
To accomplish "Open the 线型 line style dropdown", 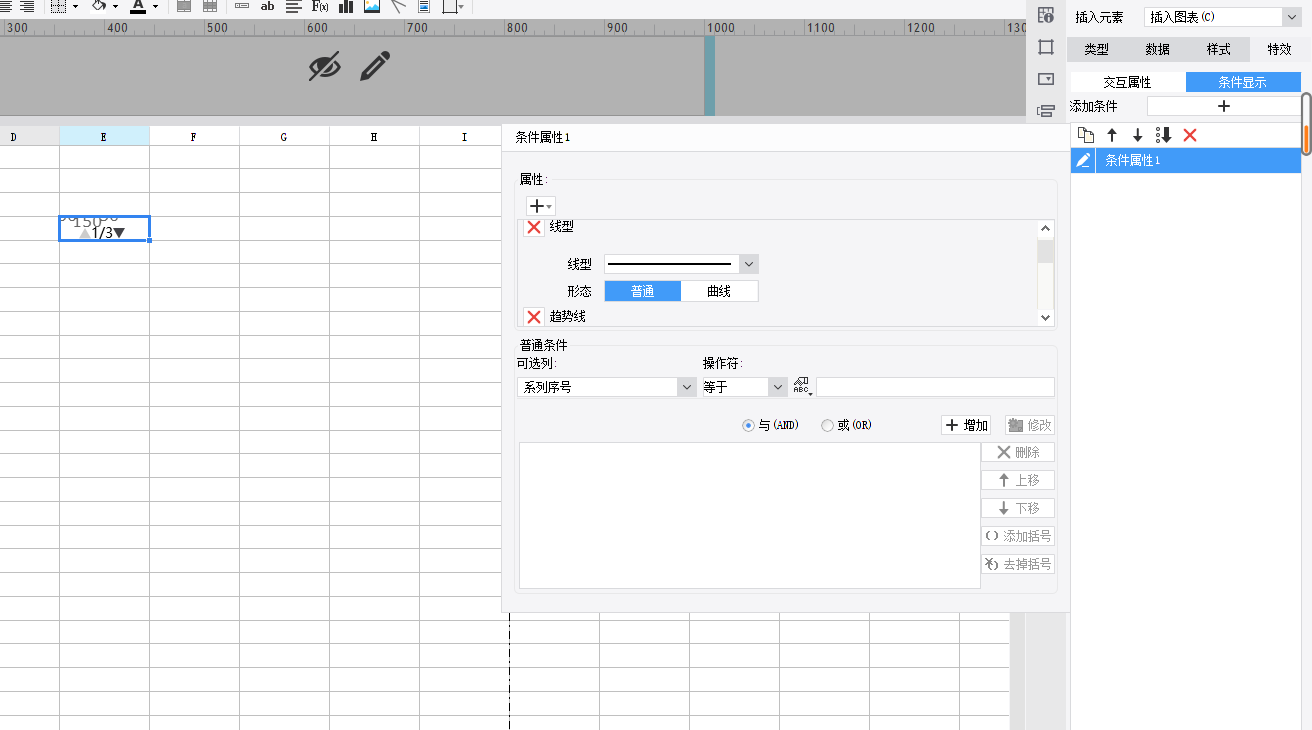I will coord(681,264).
